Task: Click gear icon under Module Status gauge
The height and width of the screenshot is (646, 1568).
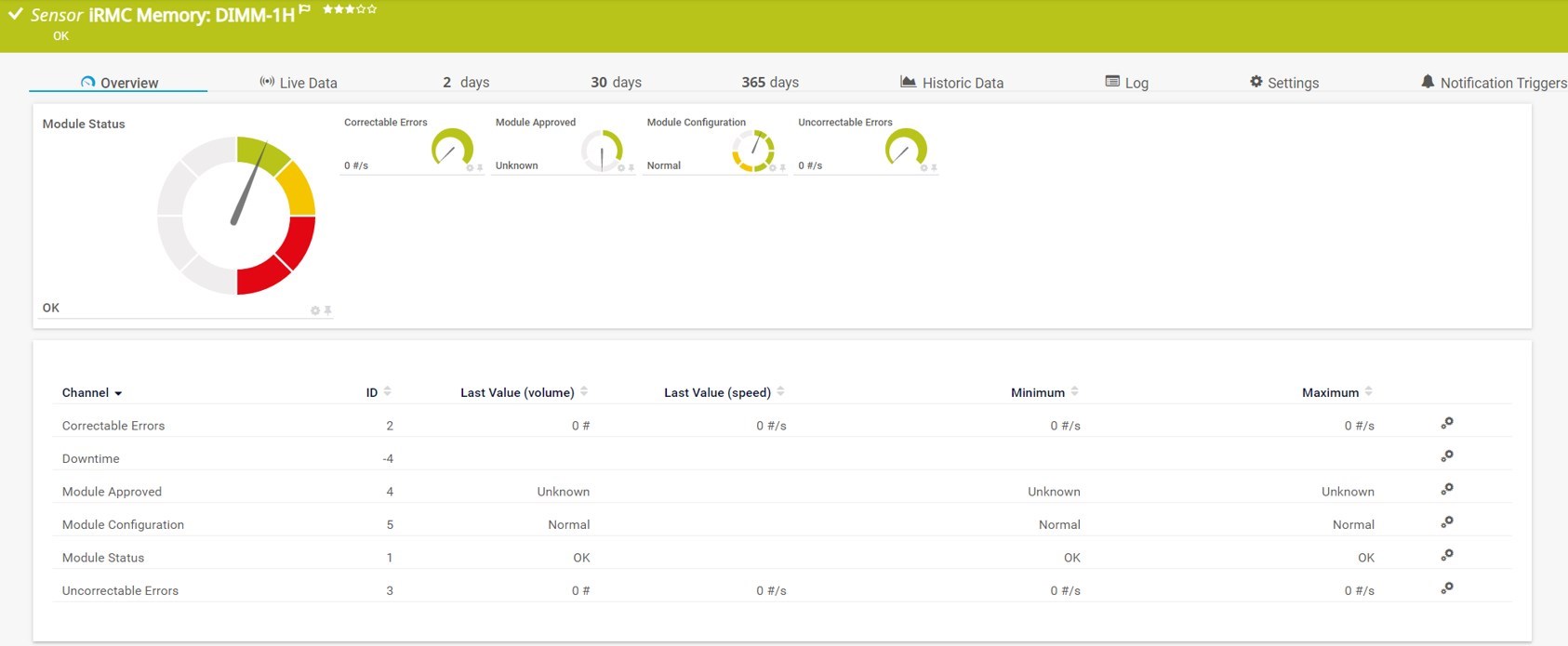Action: (x=315, y=310)
